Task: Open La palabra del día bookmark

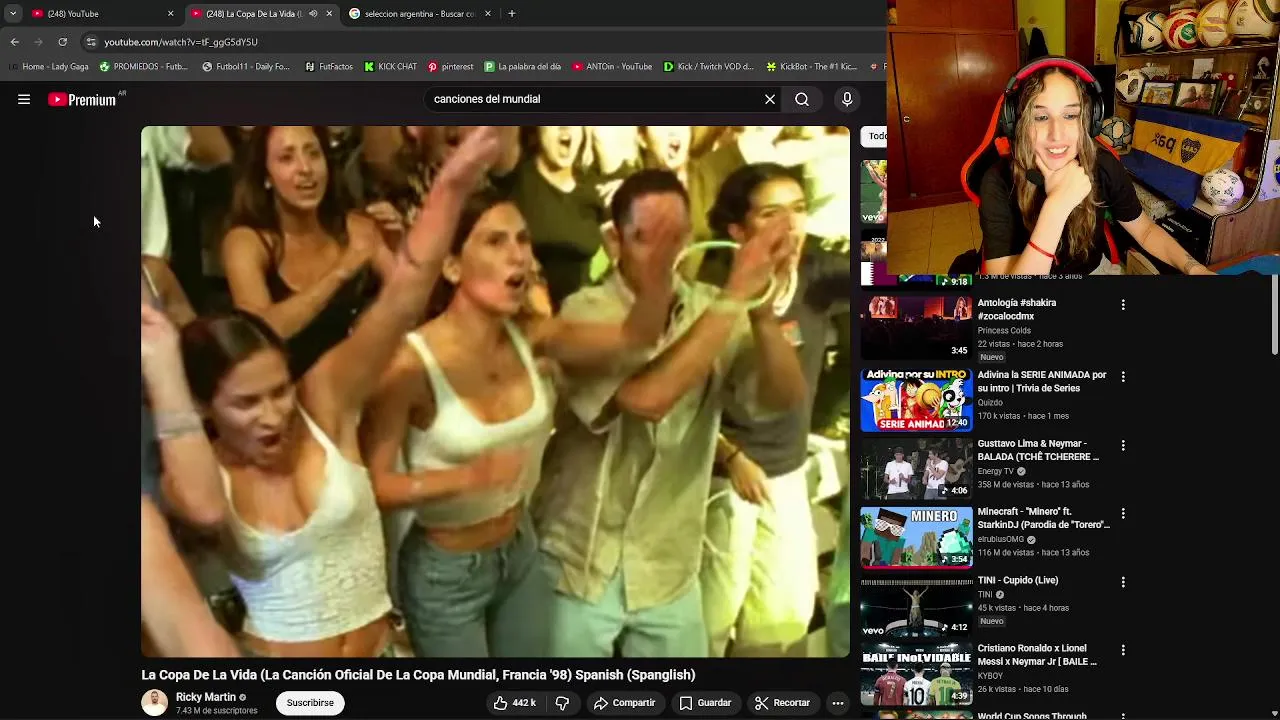Action: click(522, 67)
